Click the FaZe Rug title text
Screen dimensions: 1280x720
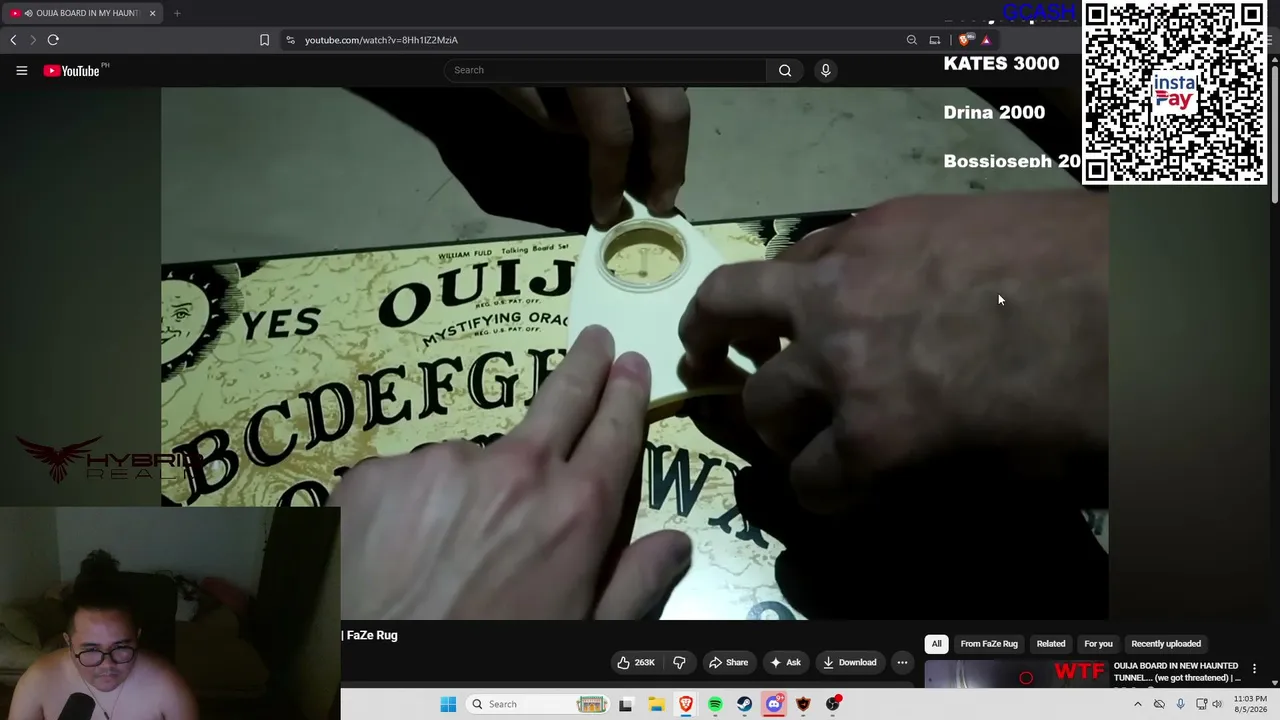372,635
